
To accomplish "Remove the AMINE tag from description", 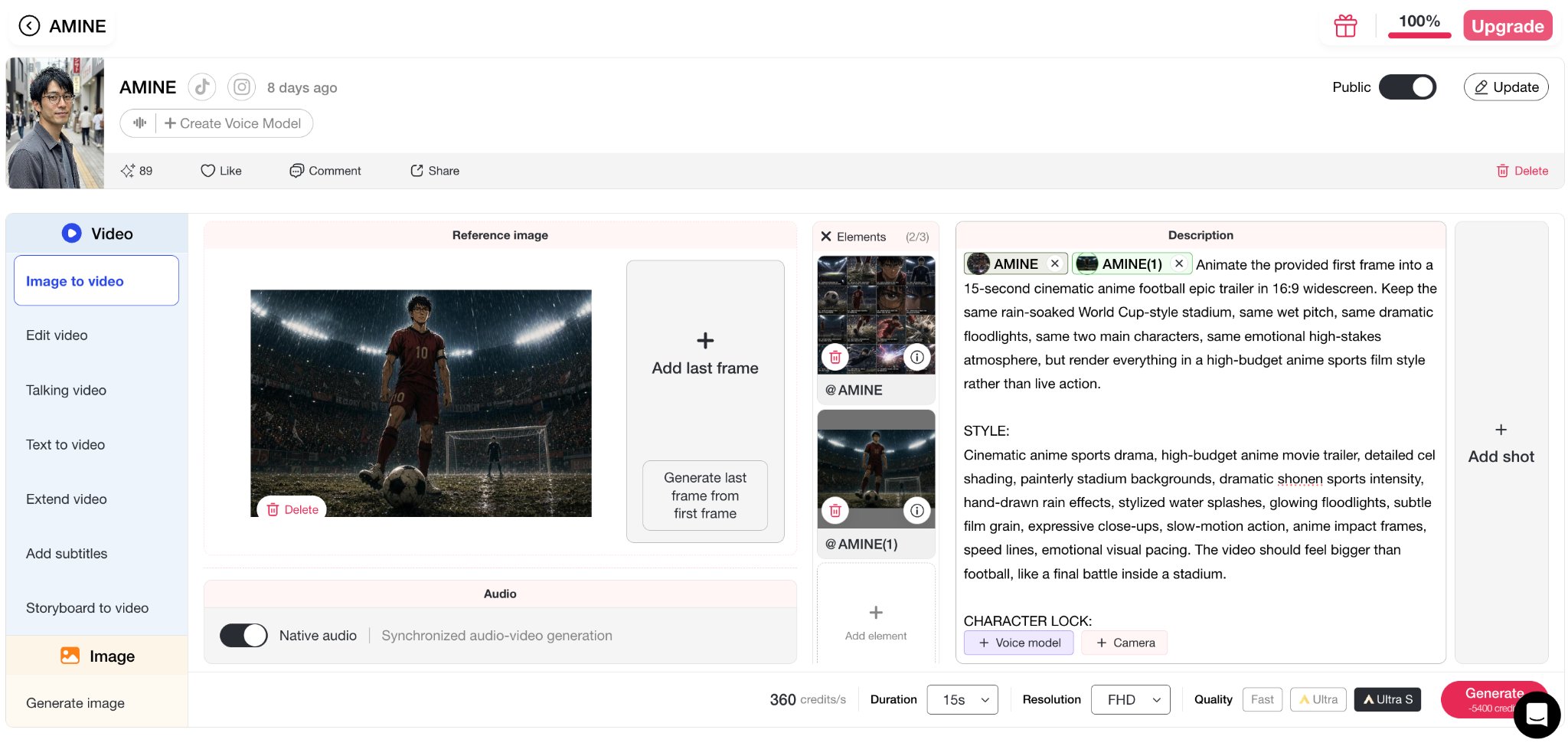I will (1055, 263).
